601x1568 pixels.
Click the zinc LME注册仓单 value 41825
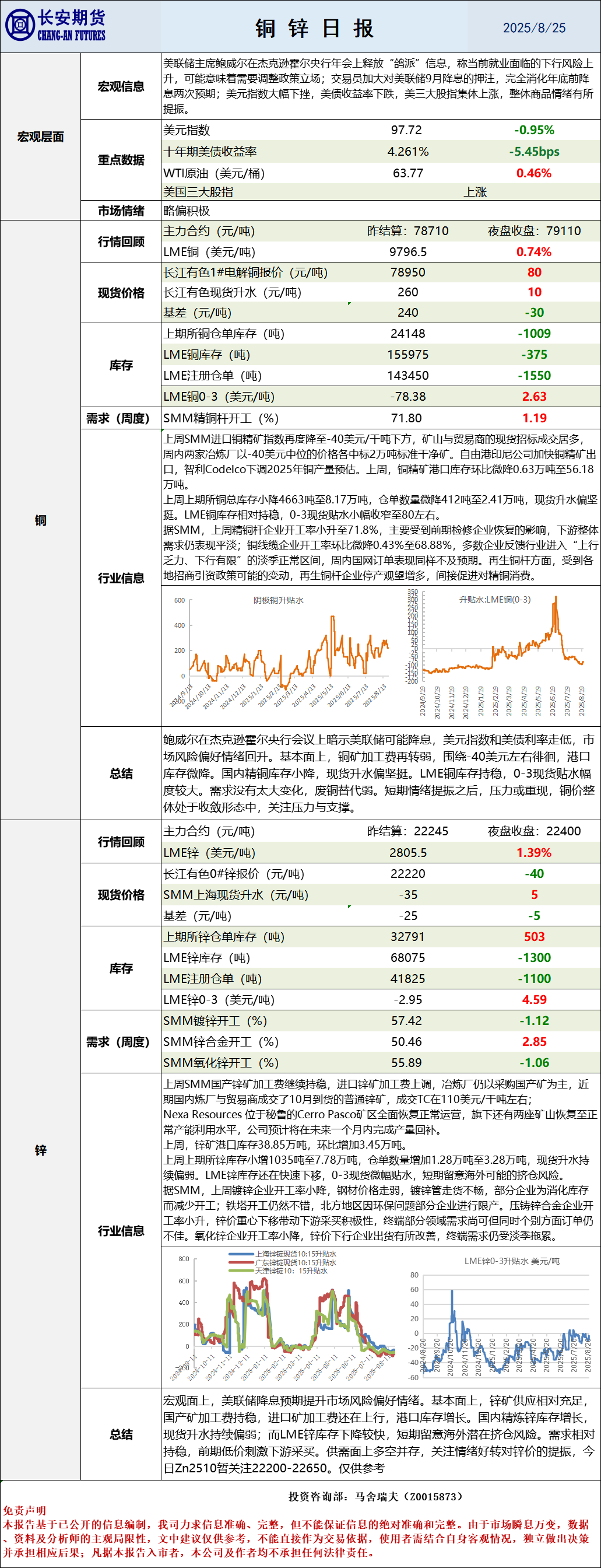point(407,978)
